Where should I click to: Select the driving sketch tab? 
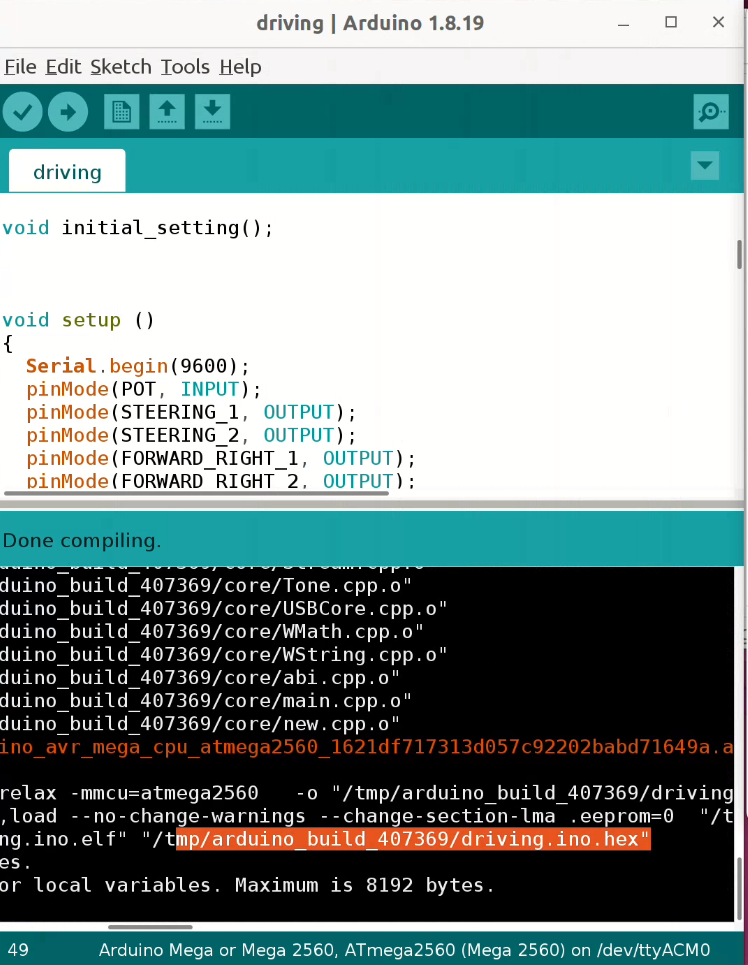(67, 172)
